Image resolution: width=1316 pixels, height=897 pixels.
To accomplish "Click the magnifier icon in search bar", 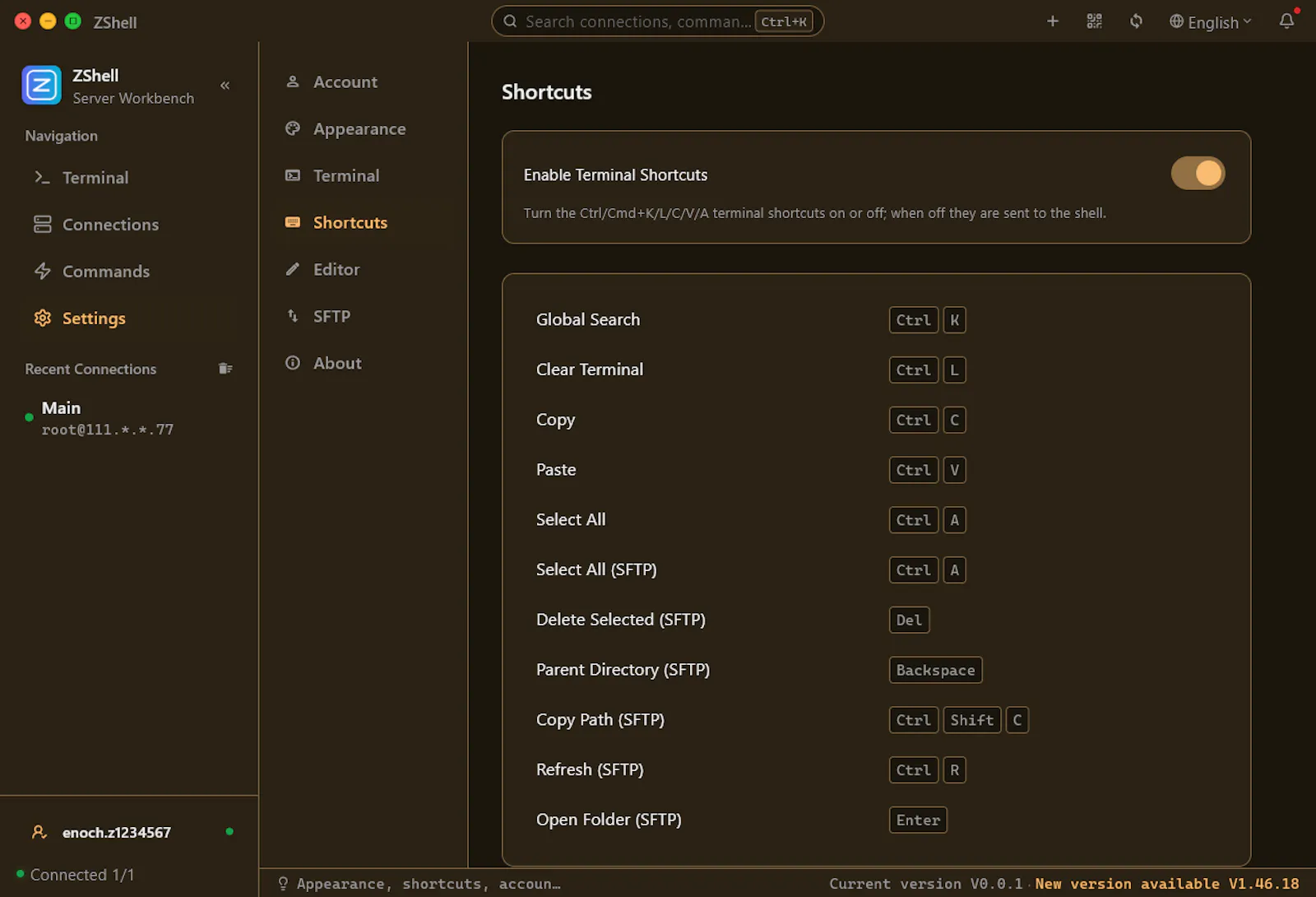I will [510, 21].
